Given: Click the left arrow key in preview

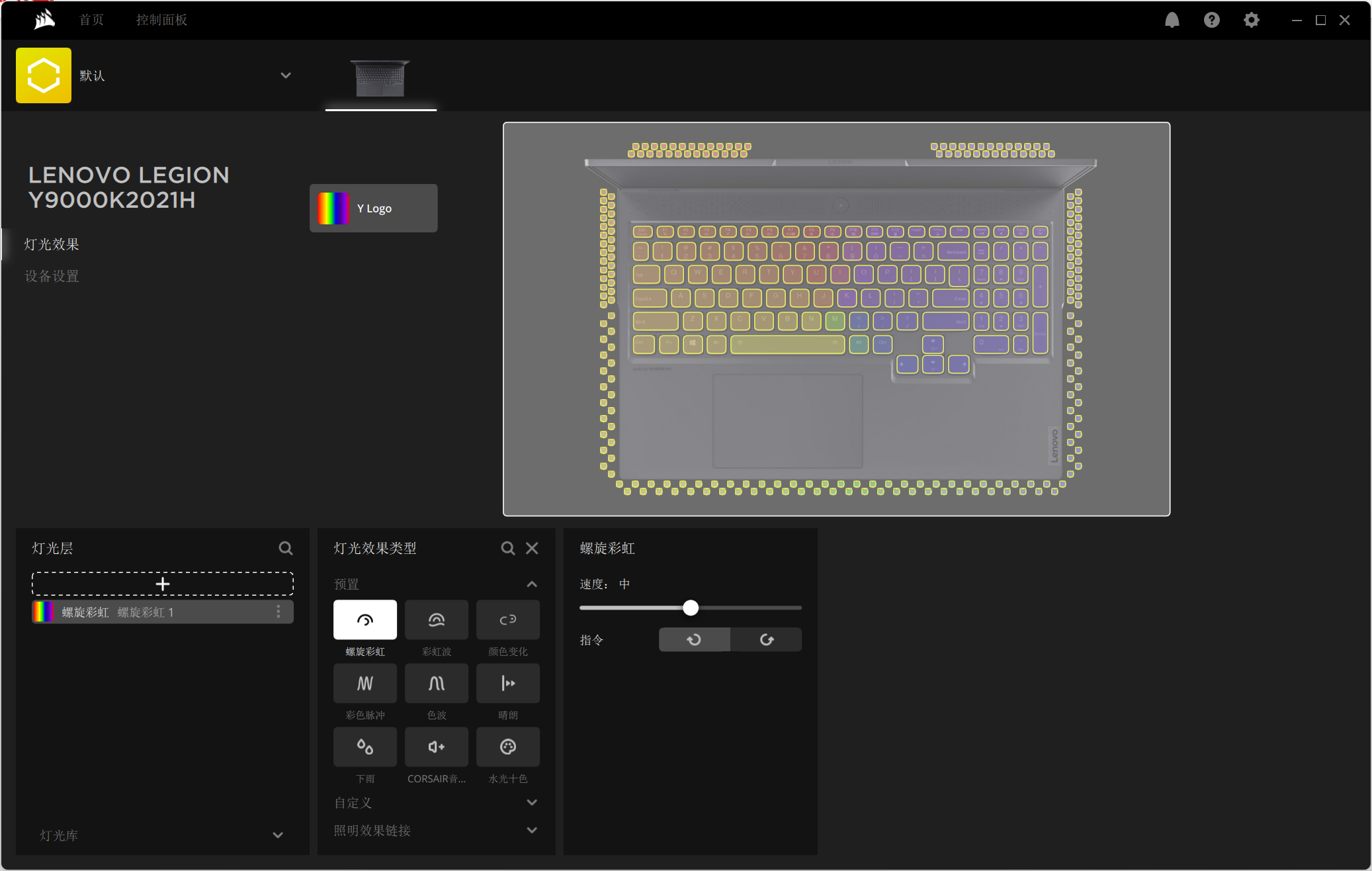Looking at the screenshot, I should 907,364.
